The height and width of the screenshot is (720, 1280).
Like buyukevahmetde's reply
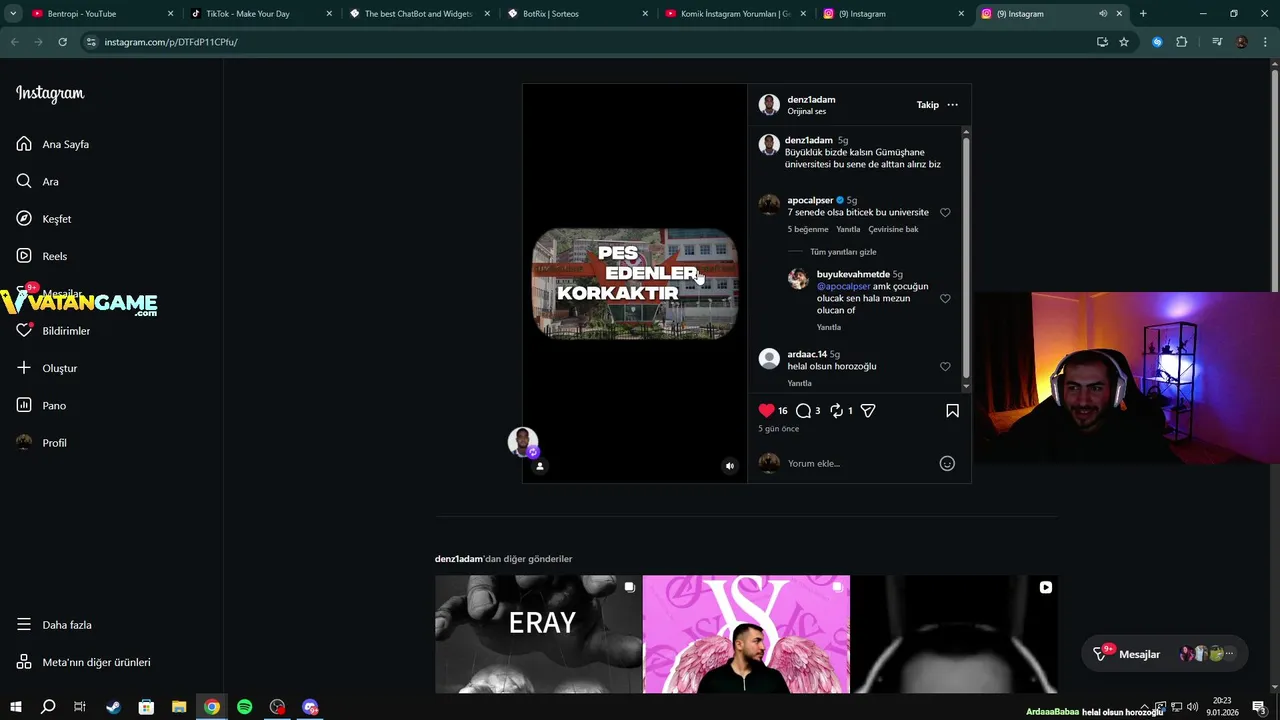click(945, 298)
